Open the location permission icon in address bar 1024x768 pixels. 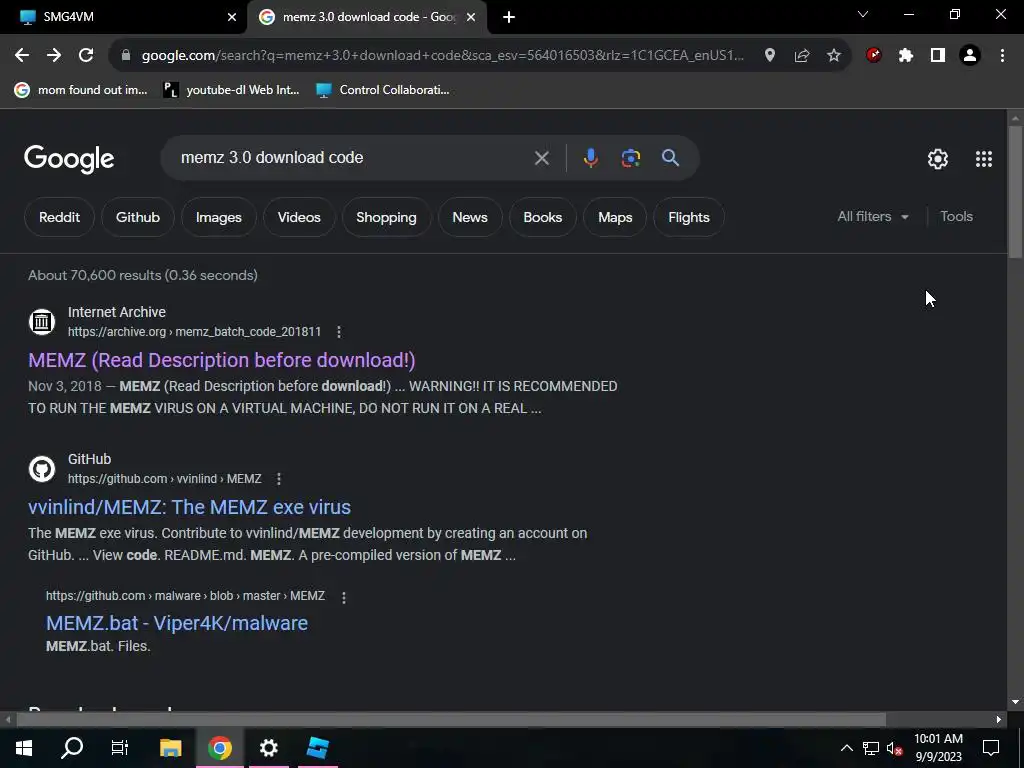coord(770,56)
